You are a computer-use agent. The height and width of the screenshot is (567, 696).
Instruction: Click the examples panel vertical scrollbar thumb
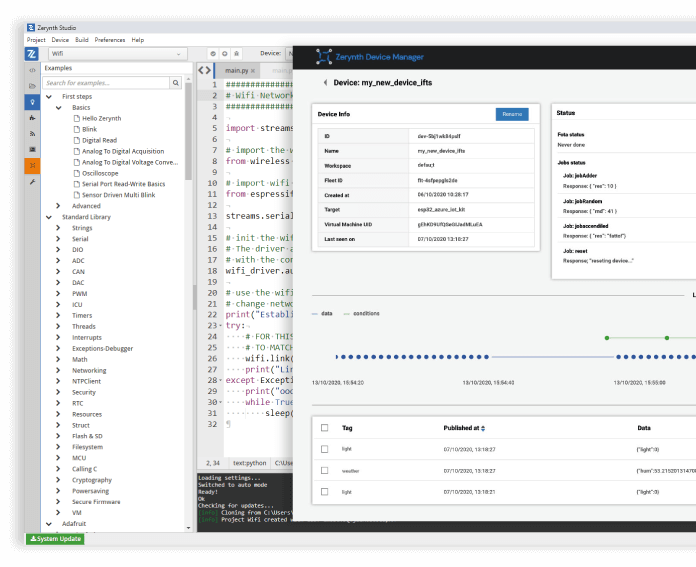click(188, 131)
